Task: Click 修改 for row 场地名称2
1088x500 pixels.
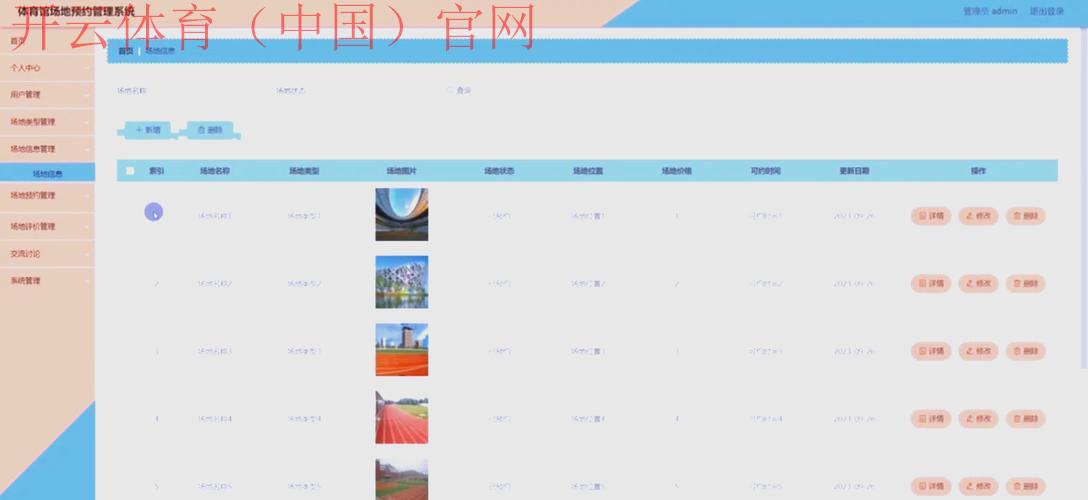Action: point(978,283)
